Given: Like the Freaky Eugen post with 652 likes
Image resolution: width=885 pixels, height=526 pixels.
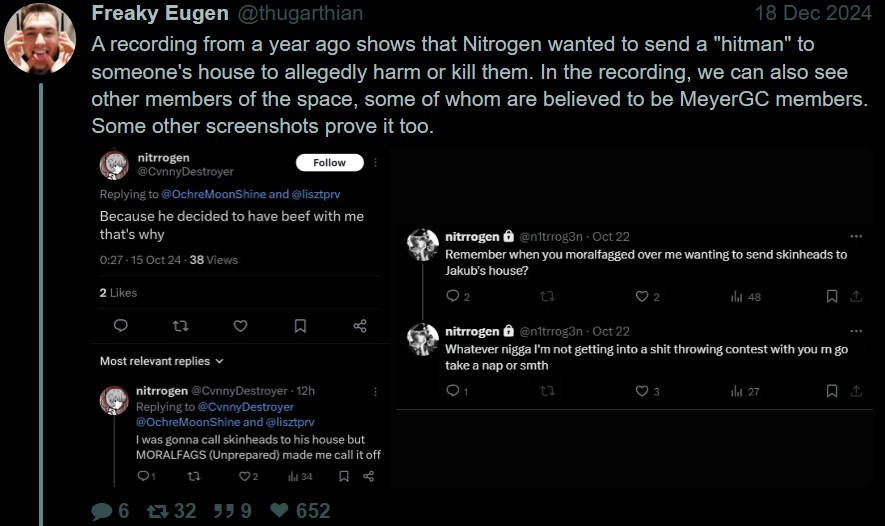Looking at the screenshot, I should [280, 511].
